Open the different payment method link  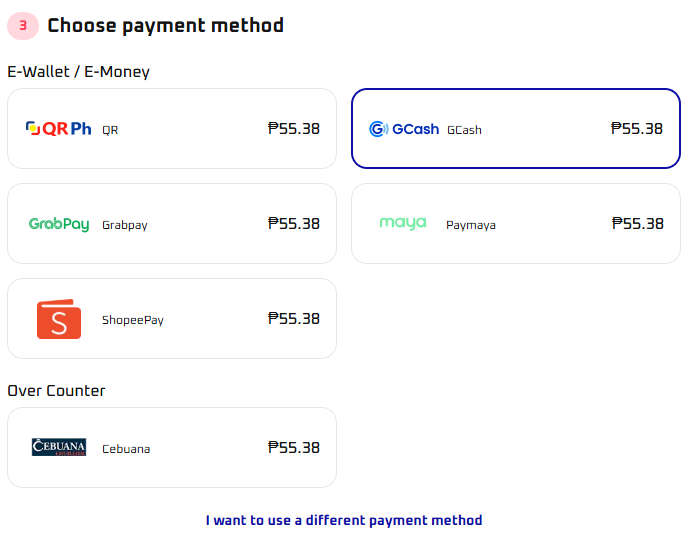pyautogui.click(x=344, y=520)
